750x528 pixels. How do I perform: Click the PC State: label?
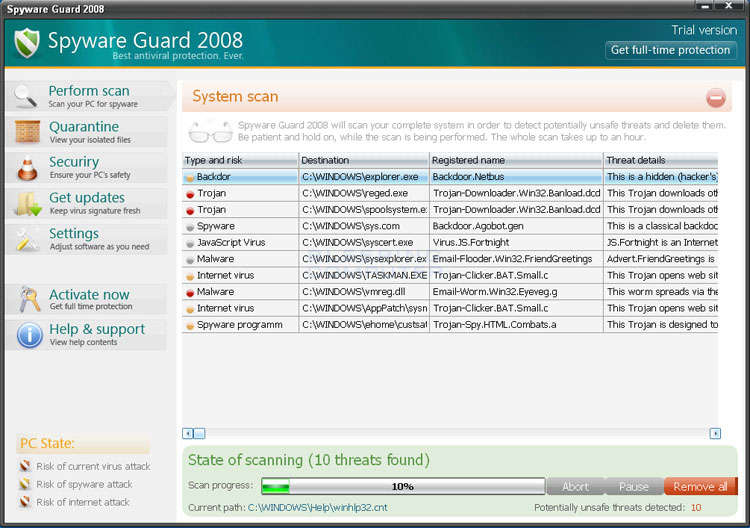click(x=47, y=443)
